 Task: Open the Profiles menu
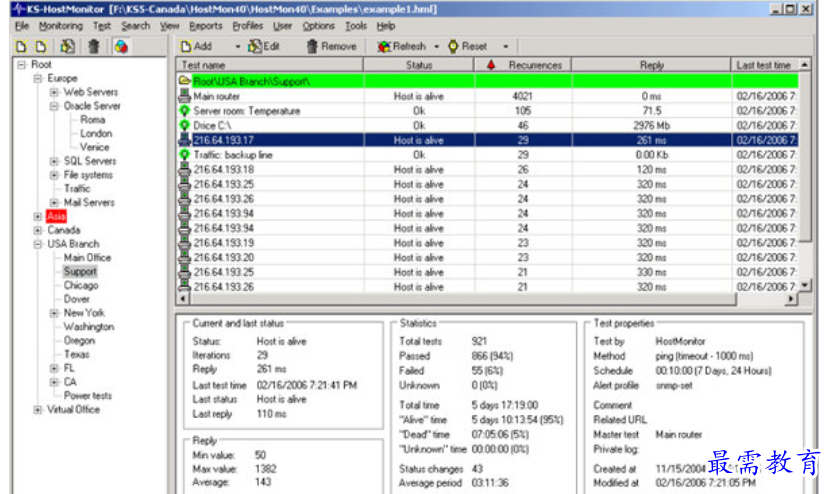(x=247, y=26)
